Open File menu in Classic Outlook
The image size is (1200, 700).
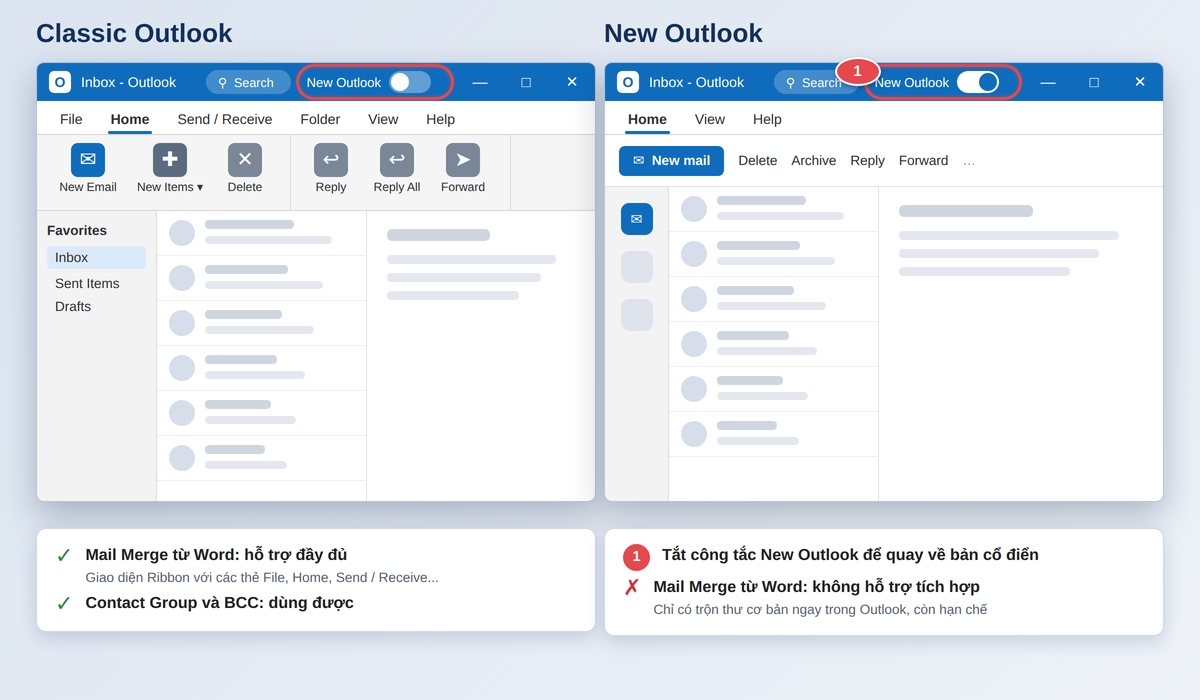(71, 119)
